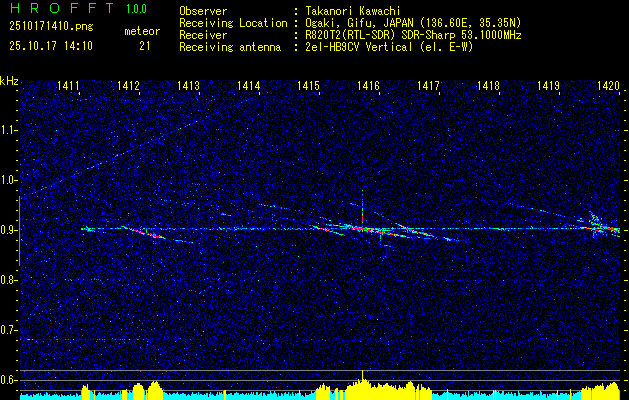Select the 1420 time marker
Viewport: 629px width, 400px height.
(609, 85)
